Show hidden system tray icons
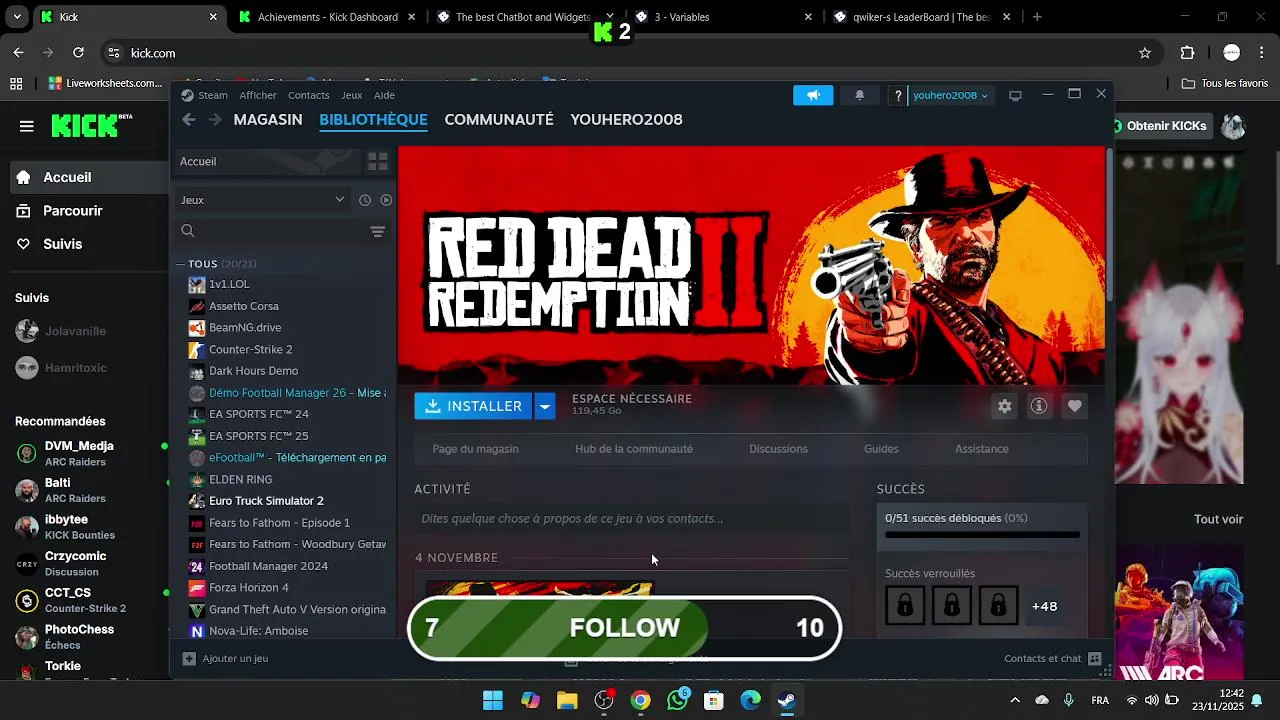 coord(1015,701)
